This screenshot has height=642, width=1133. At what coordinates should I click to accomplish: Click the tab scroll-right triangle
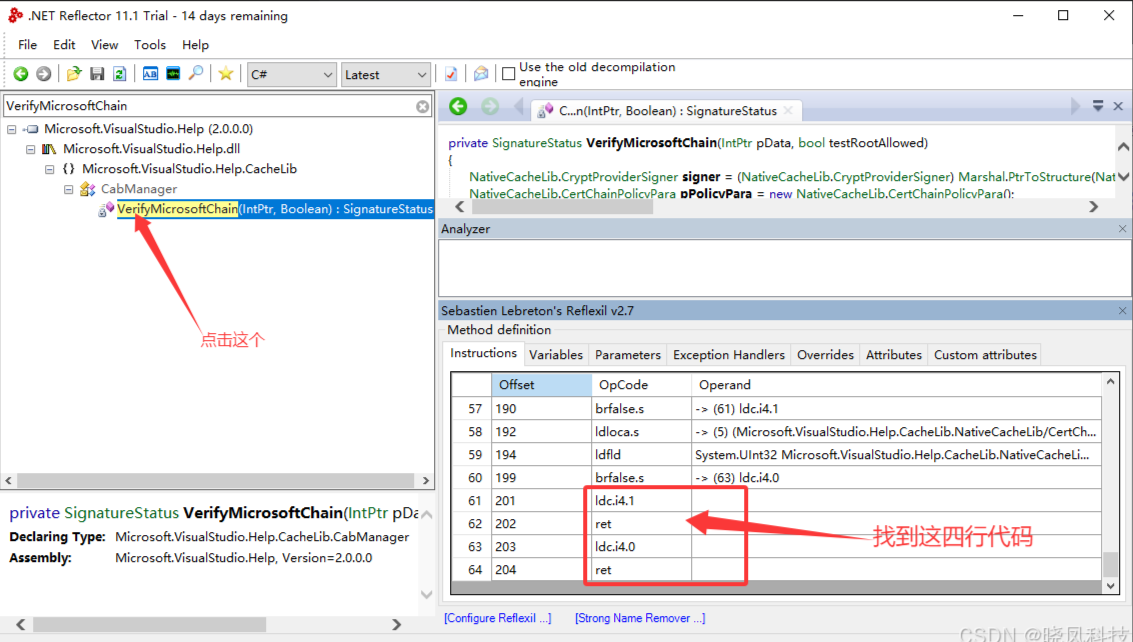point(1075,106)
